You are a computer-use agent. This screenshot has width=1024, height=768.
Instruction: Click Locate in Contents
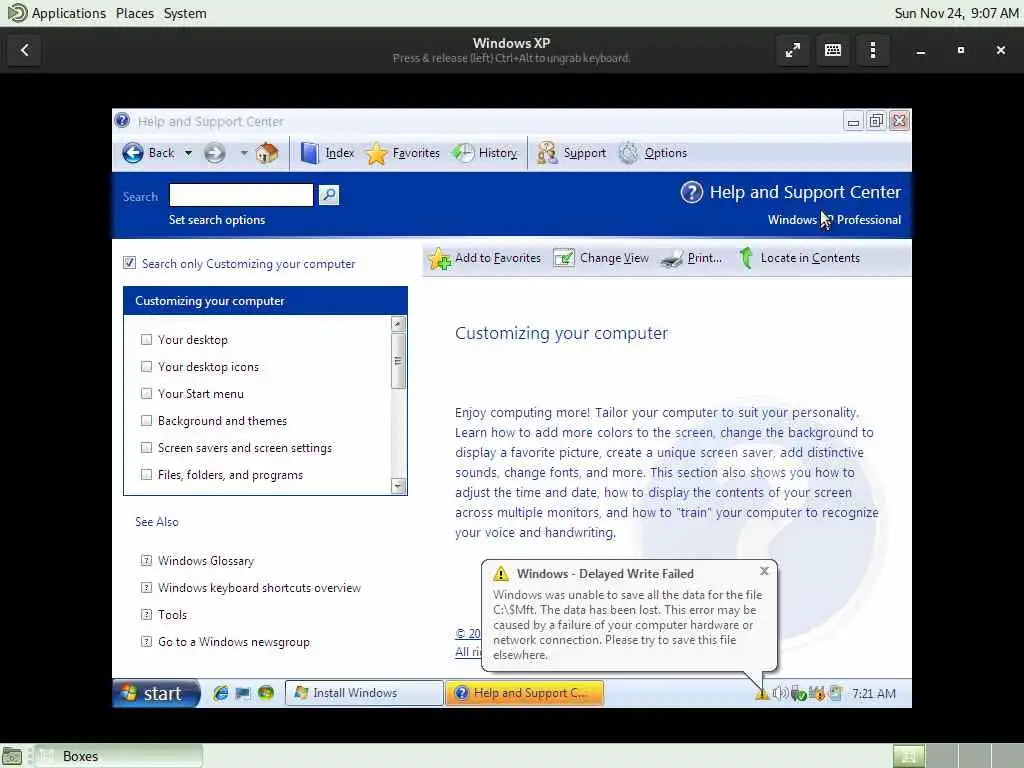[799, 259]
